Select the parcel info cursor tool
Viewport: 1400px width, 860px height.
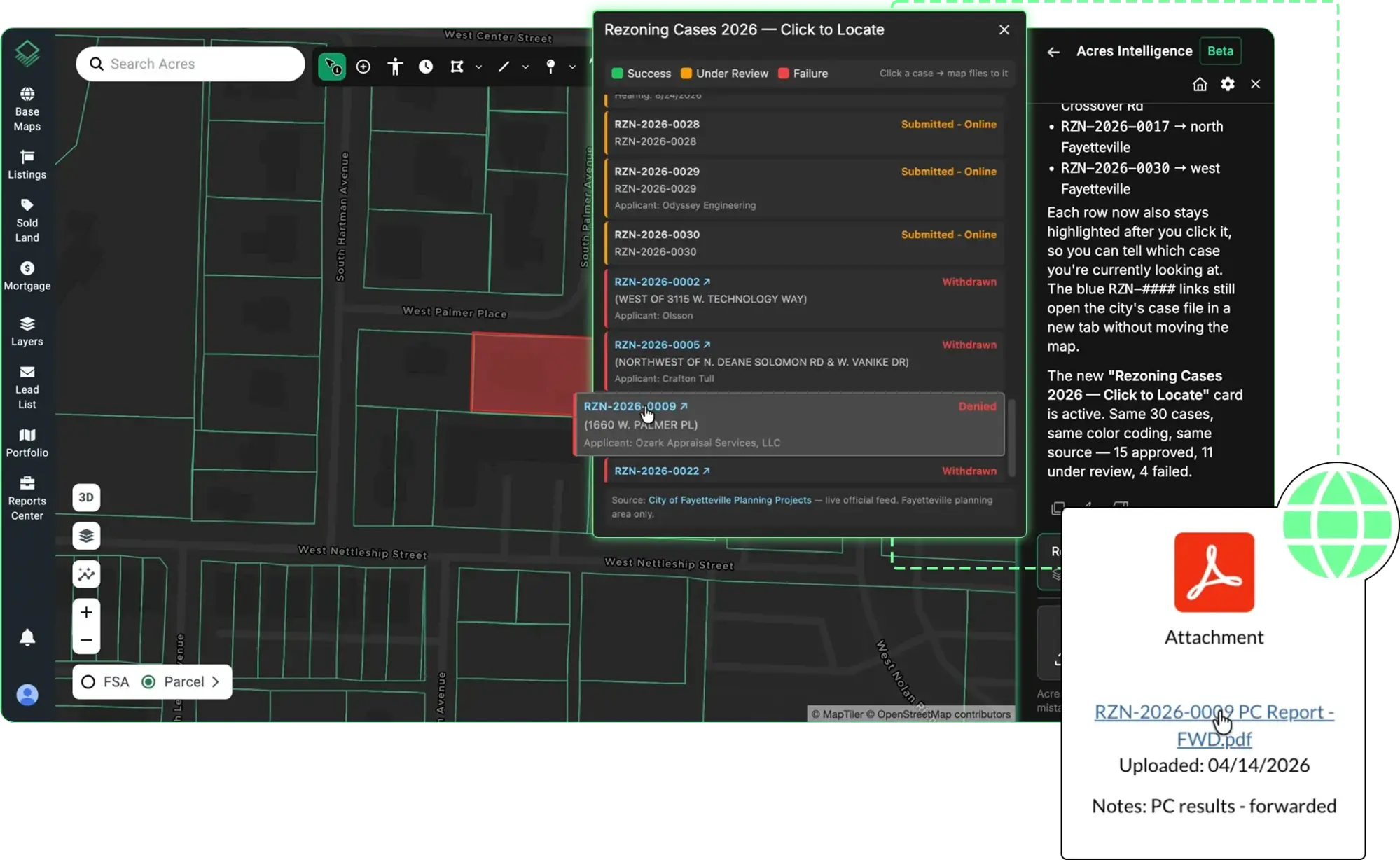(332, 67)
